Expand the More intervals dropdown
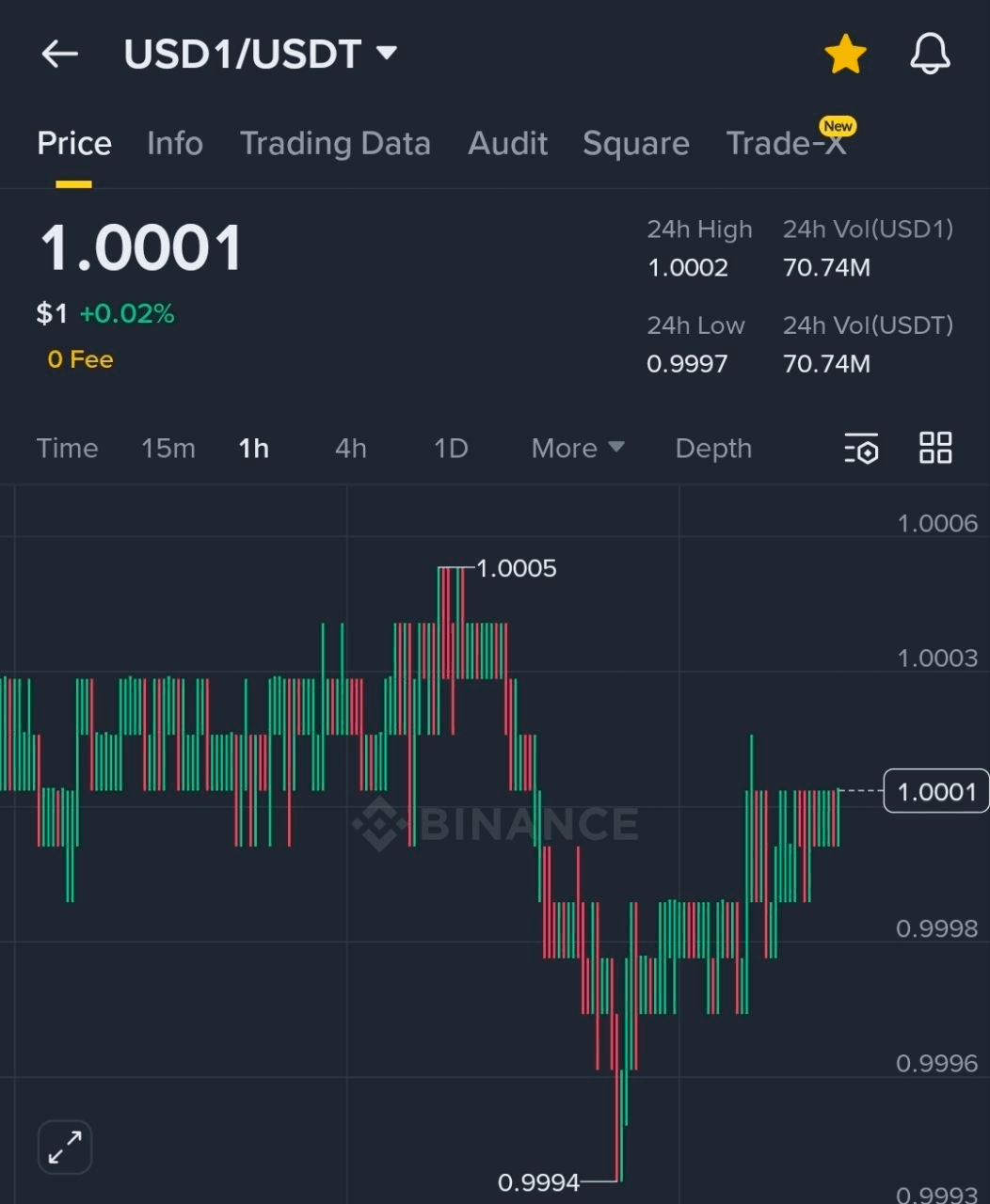 tap(577, 449)
